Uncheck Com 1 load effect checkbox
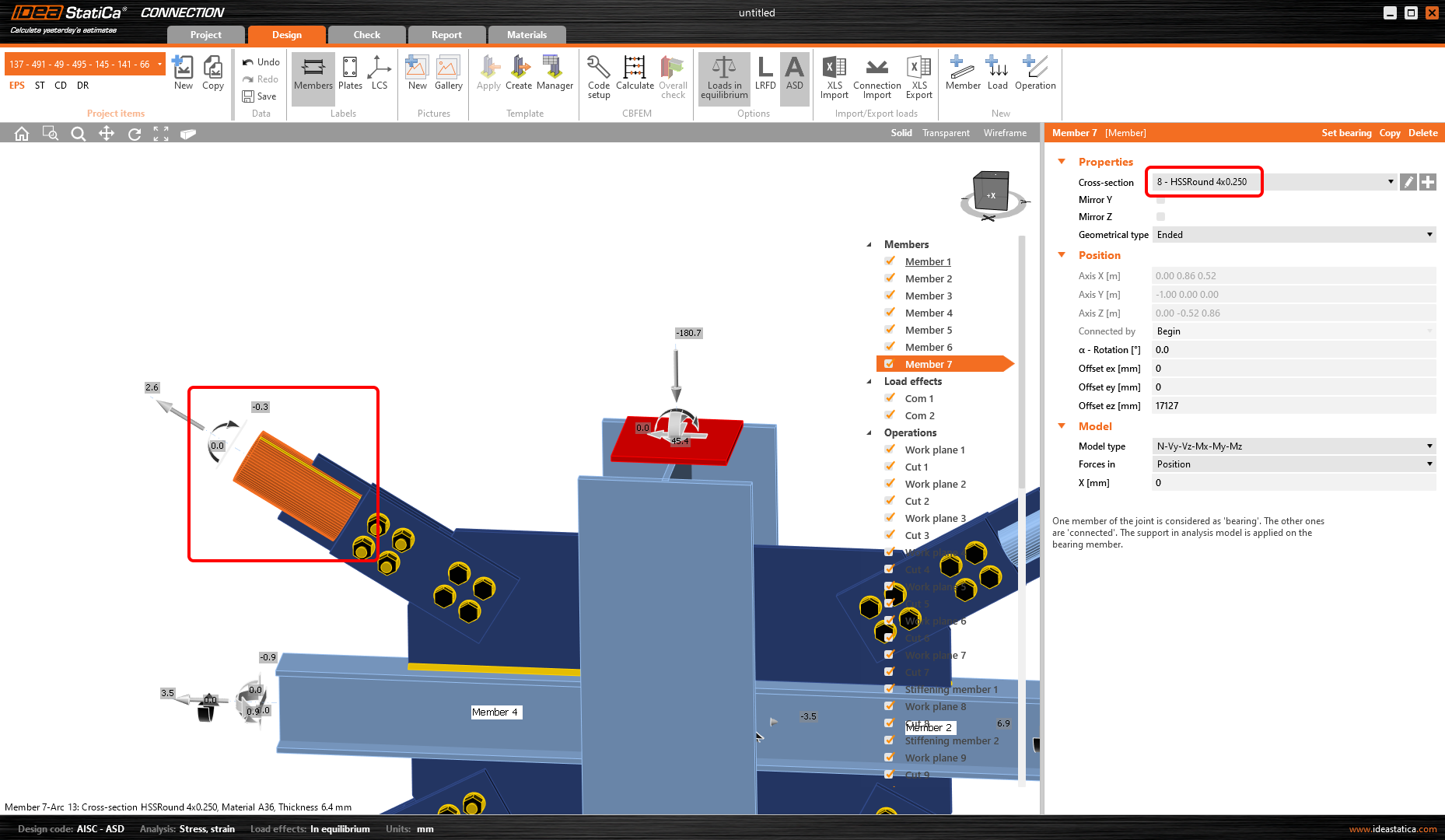 click(x=890, y=398)
